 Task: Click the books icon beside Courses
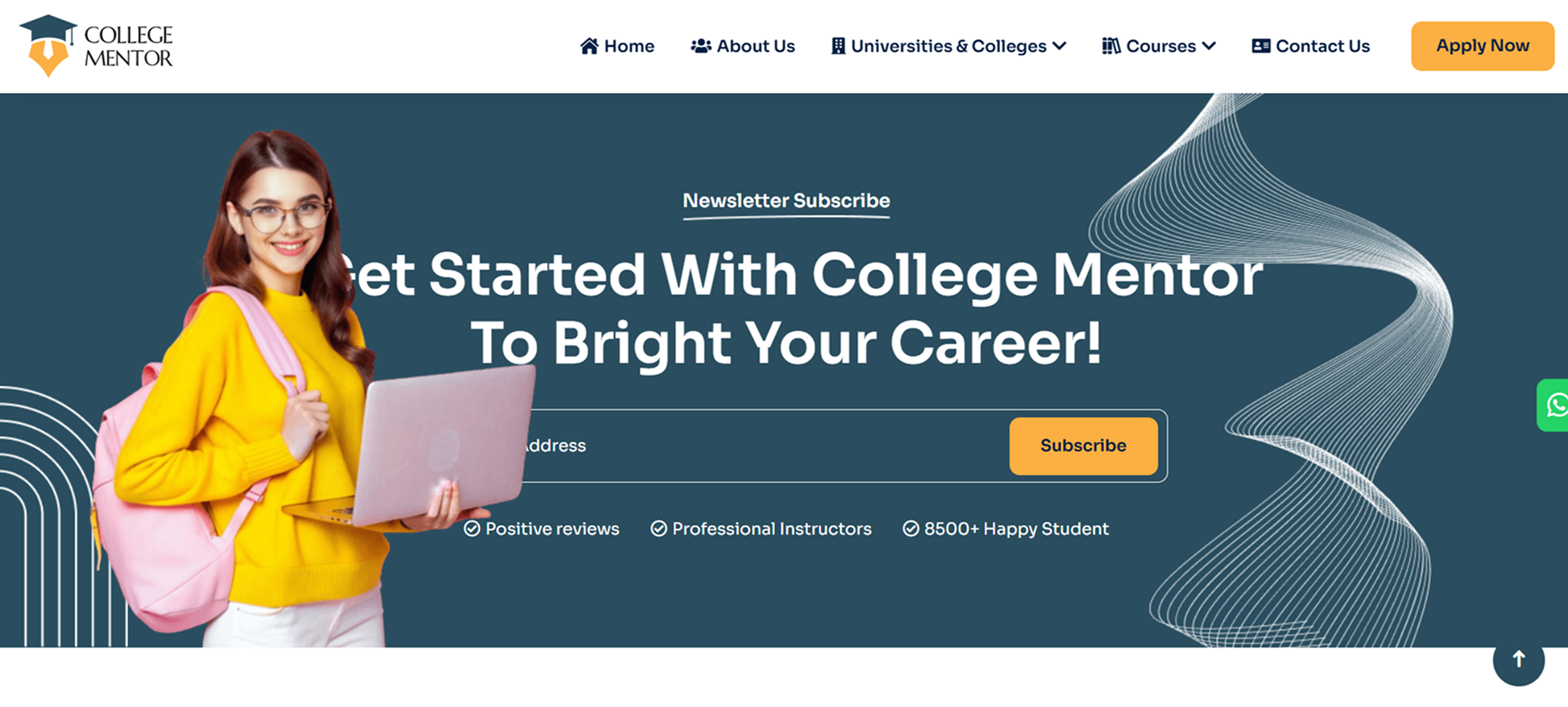(1111, 46)
